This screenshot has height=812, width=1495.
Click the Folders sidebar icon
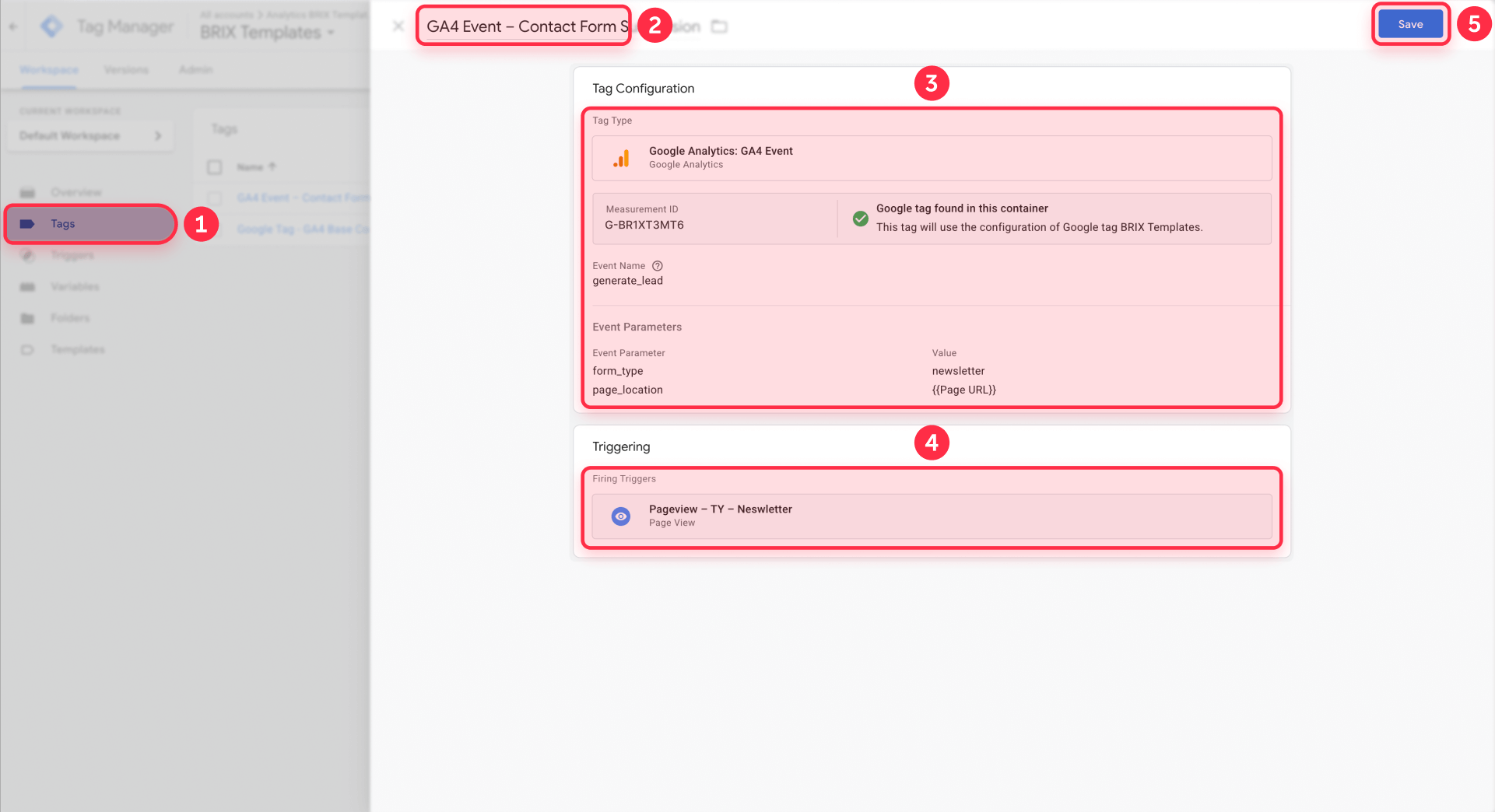pos(27,318)
